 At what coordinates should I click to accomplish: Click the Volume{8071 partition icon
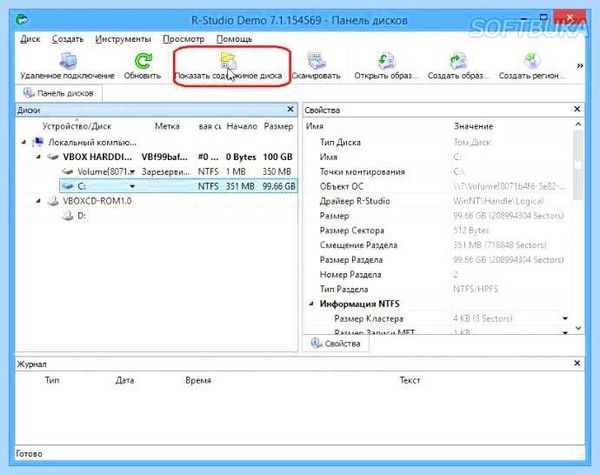[68, 171]
